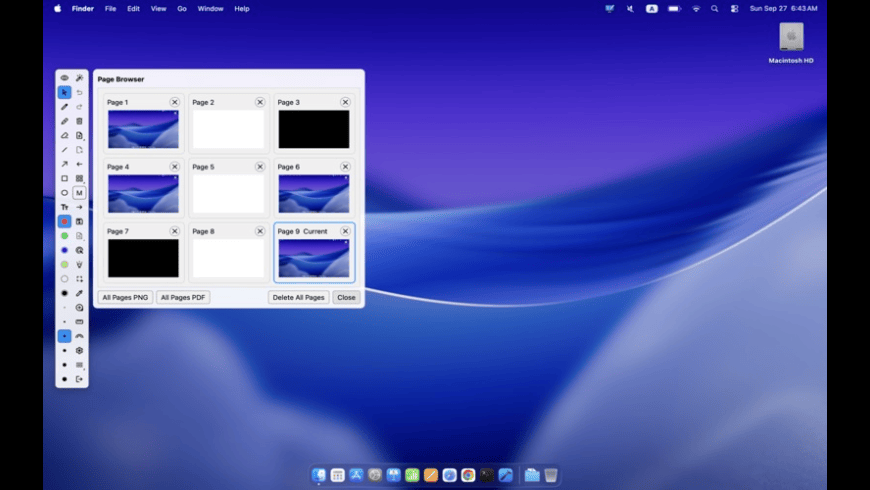Click the area selection capture icon
This screenshot has width=870, height=490.
(79, 279)
